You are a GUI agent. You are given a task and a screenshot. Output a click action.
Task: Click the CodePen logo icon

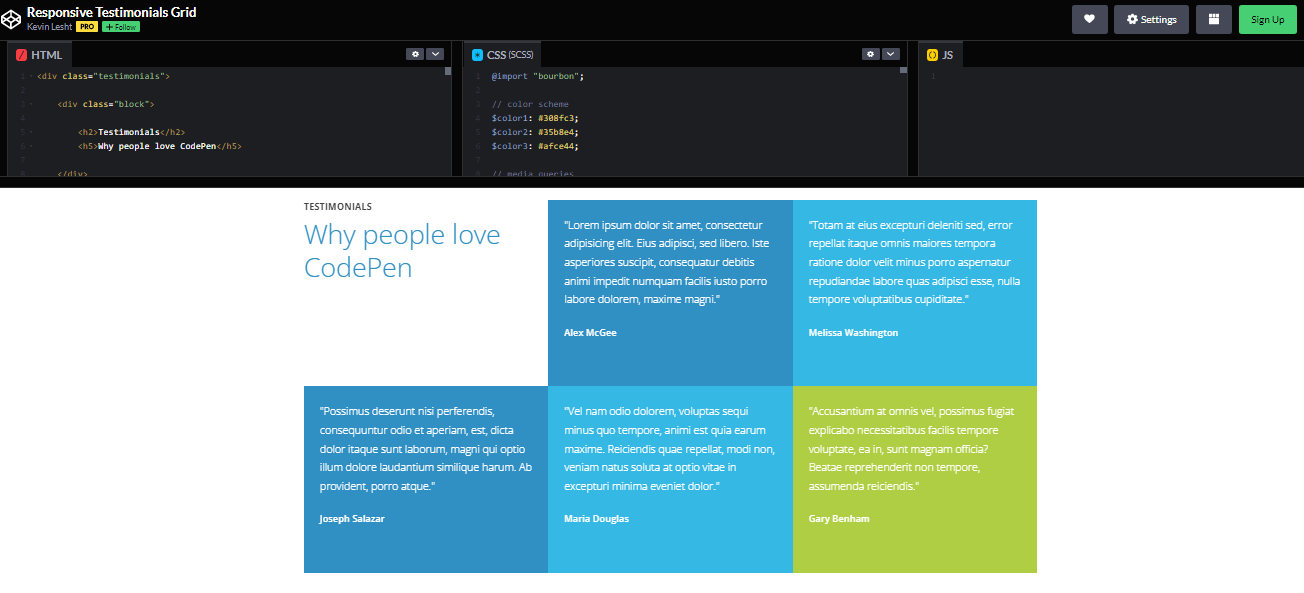pyautogui.click(x=12, y=18)
